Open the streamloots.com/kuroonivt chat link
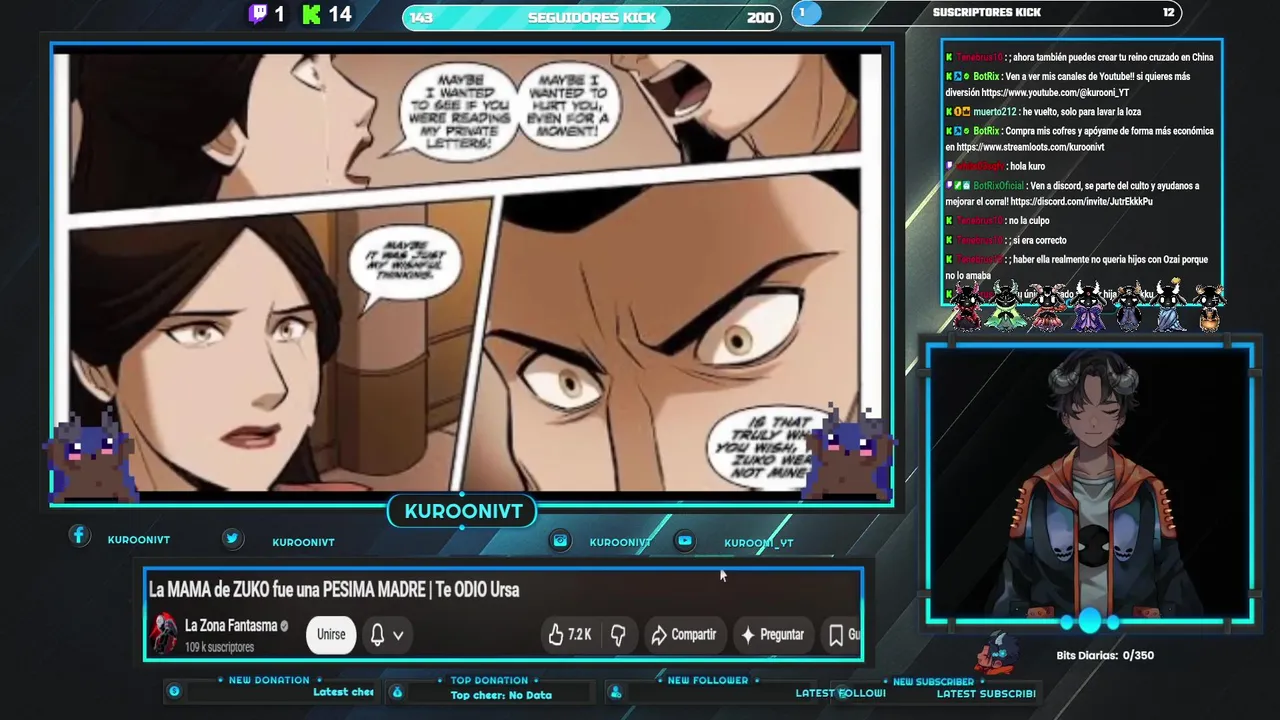 point(1030,147)
